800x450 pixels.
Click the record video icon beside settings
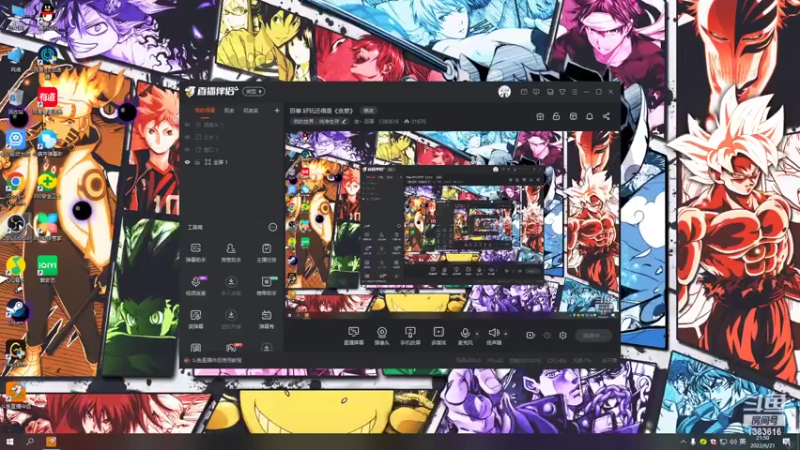tap(530, 336)
